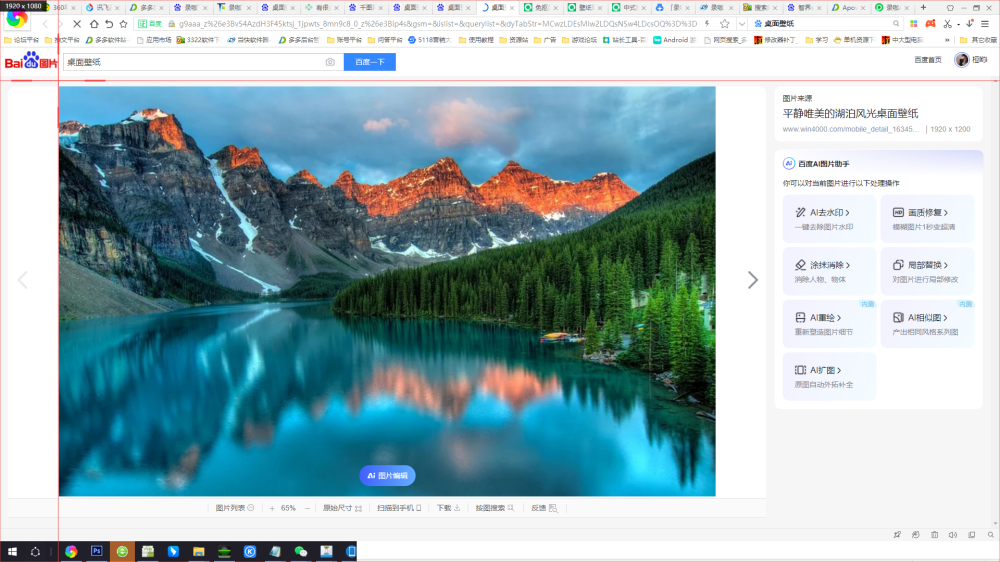Click the user avatar at top right
Screen dimensions: 1000x562
coord(962,60)
